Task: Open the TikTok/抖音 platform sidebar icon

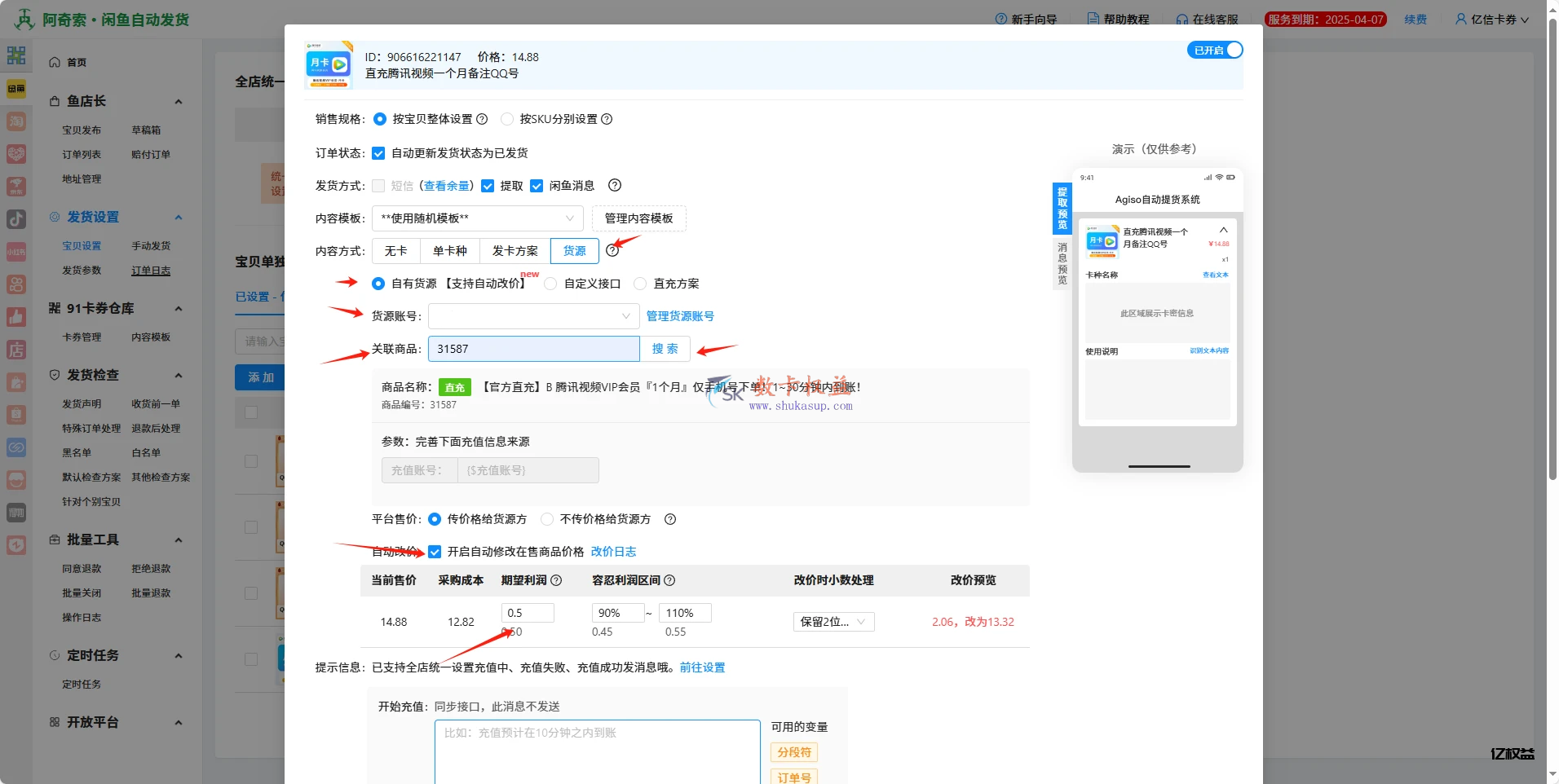Action: [16, 219]
